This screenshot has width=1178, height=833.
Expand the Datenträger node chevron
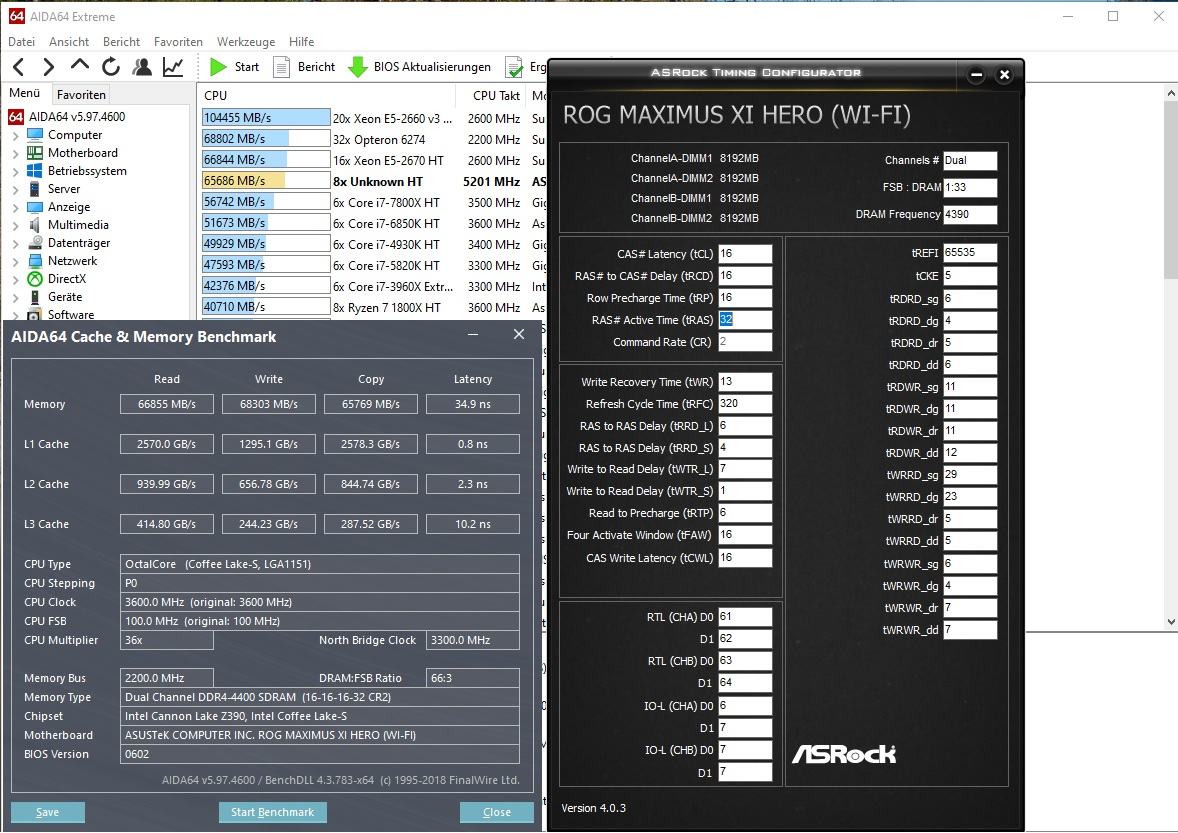click(x=16, y=243)
